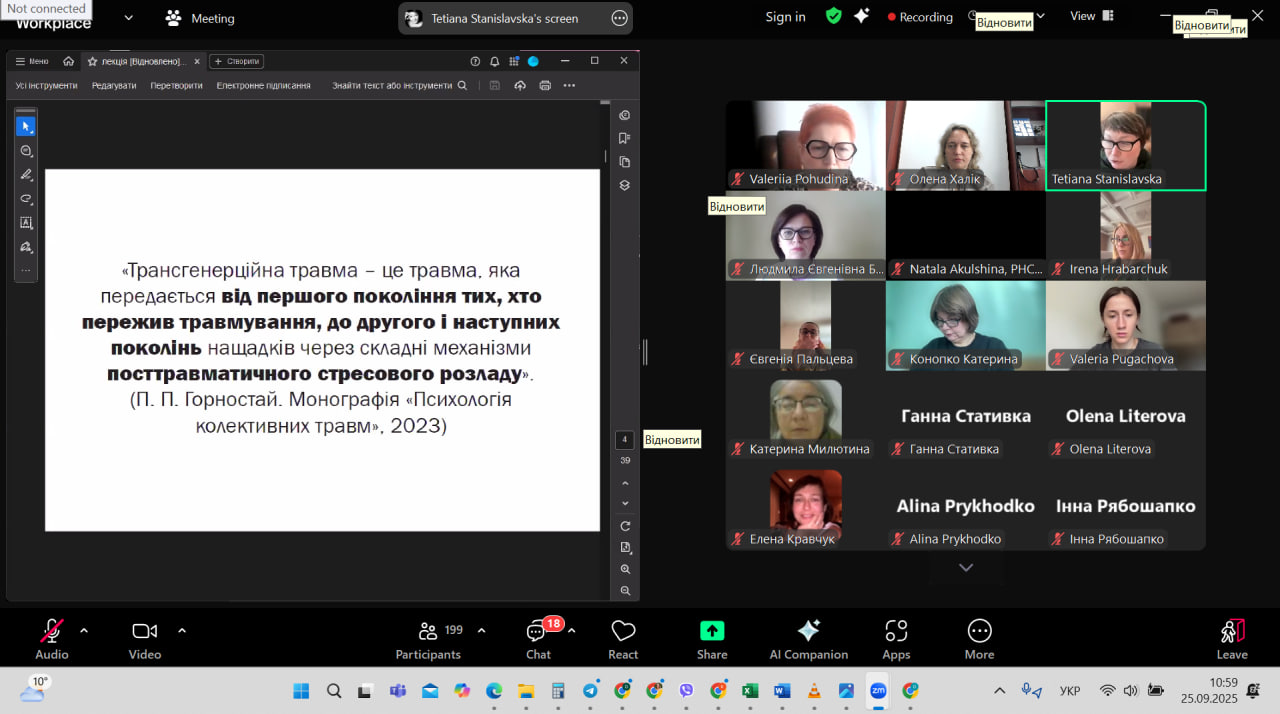Click the print icon in PDF toolbar
This screenshot has height=714, width=1280.
click(545, 86)
